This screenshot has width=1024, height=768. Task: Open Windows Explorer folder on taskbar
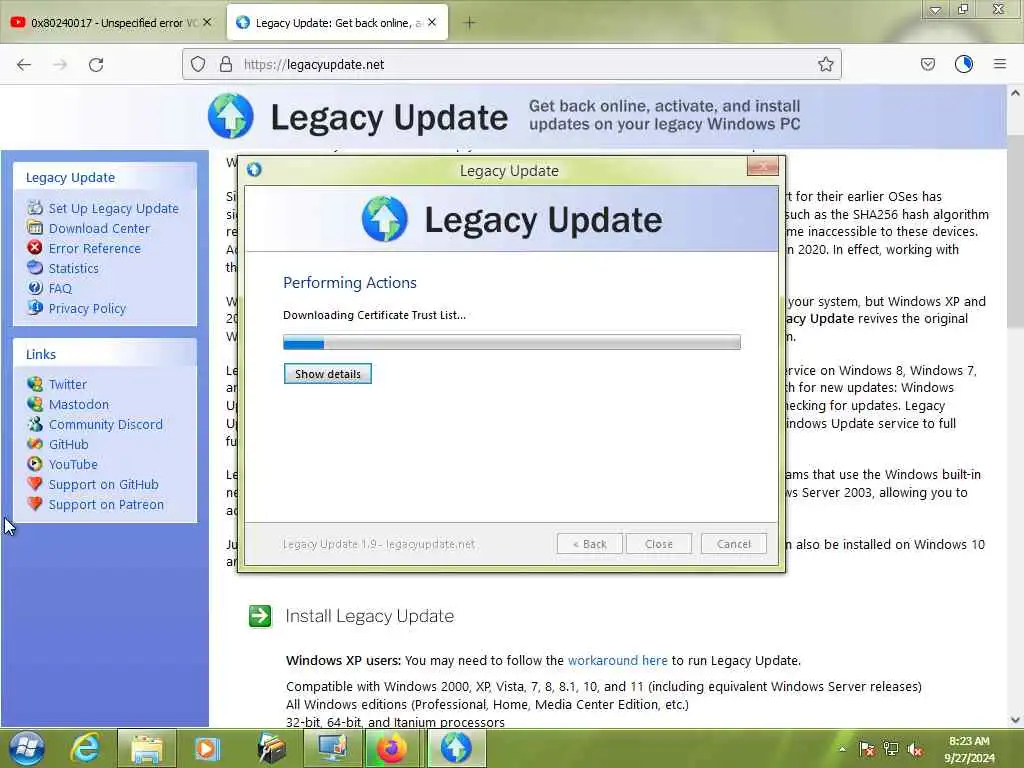146,748
